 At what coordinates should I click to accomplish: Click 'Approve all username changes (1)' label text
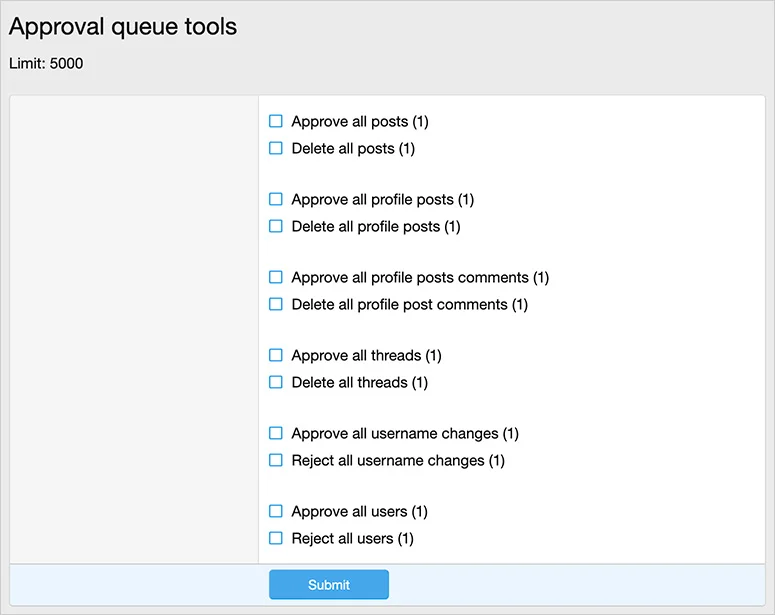point(405,434)
